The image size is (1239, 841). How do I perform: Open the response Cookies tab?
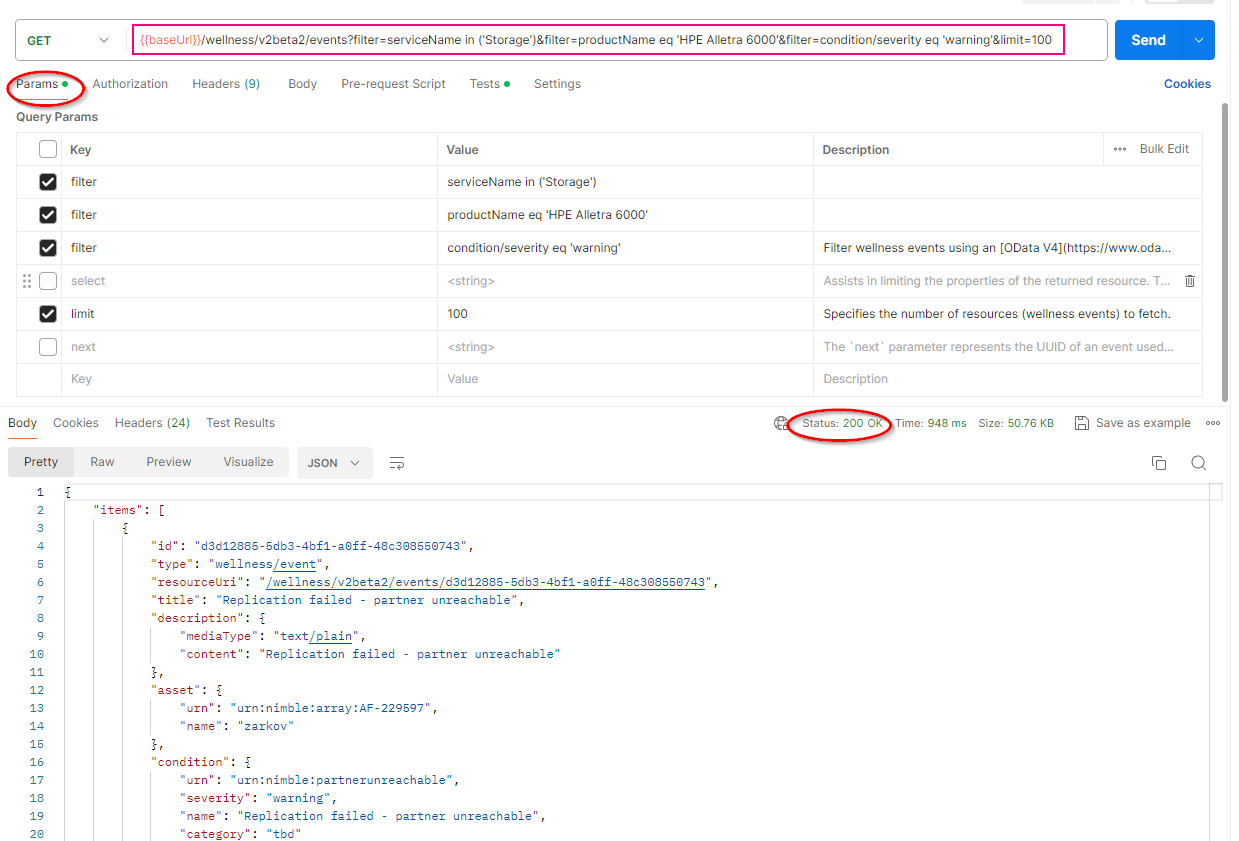(x=76, y=423)
